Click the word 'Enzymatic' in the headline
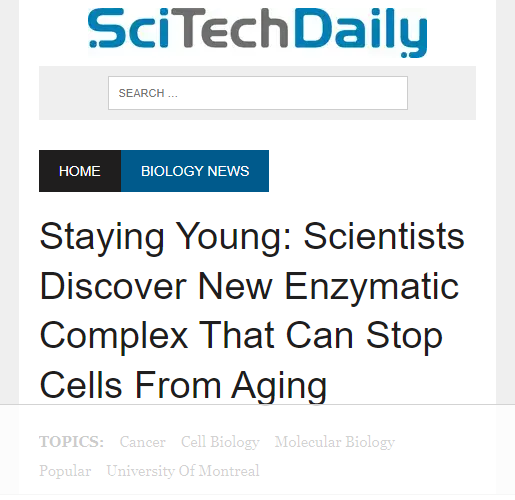515x500 pixels. coord(371,287)
